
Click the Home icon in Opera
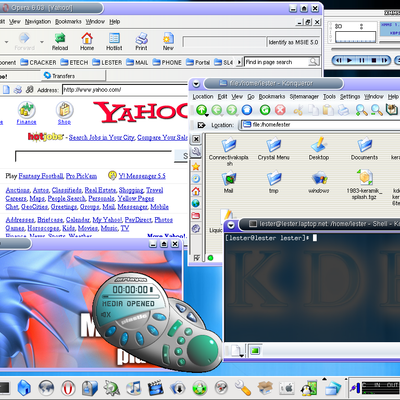click(x=87, y=42)
